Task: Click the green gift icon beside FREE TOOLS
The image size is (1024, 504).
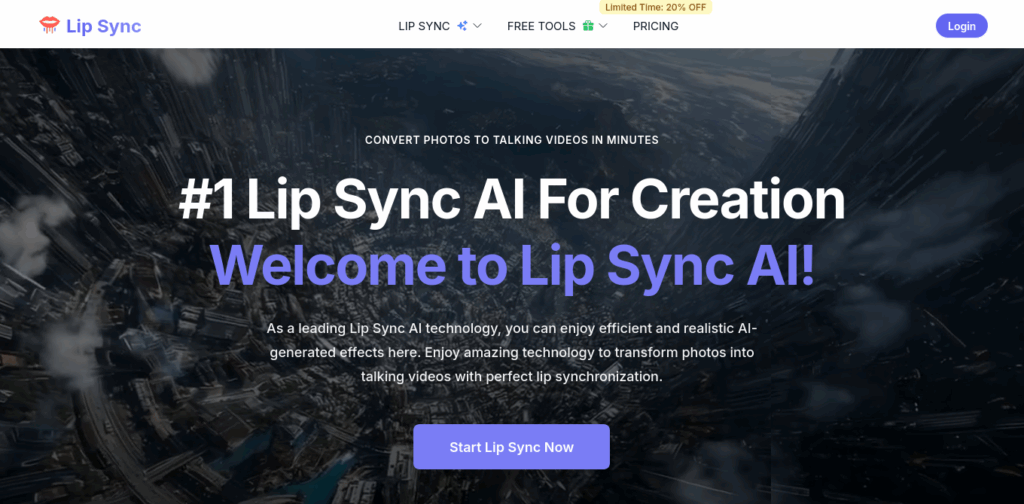Action: click(x=588, y=26)
